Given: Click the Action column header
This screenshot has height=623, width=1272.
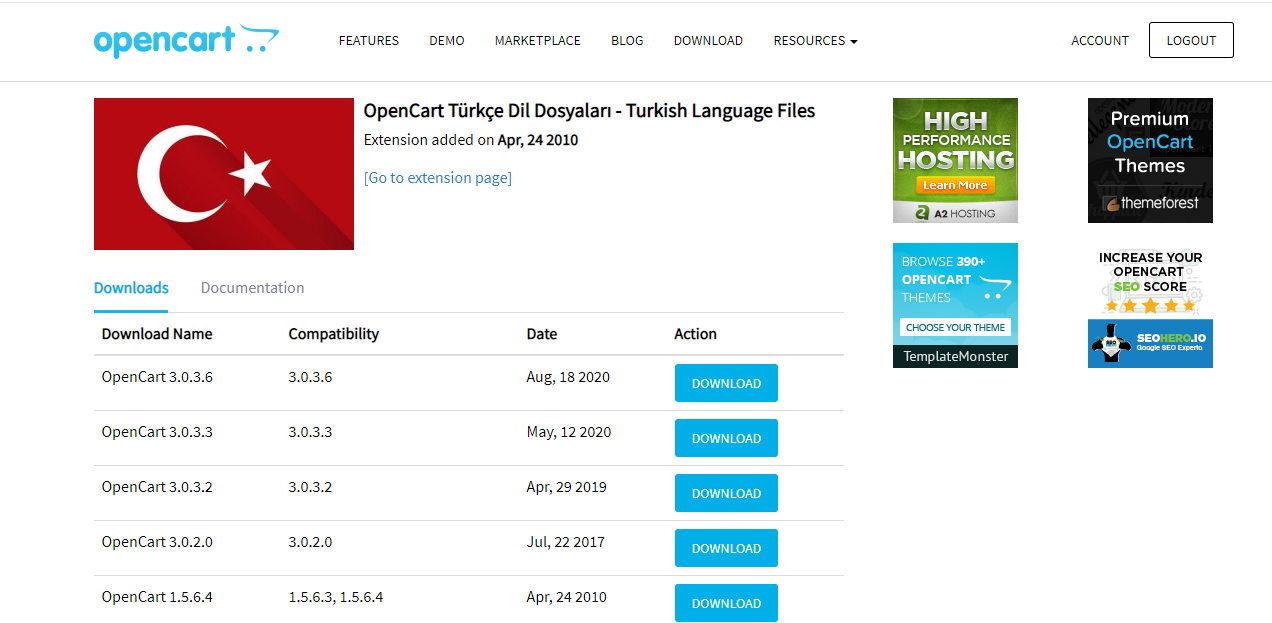Looking at the screenshot, I should [x=696, y=334].
